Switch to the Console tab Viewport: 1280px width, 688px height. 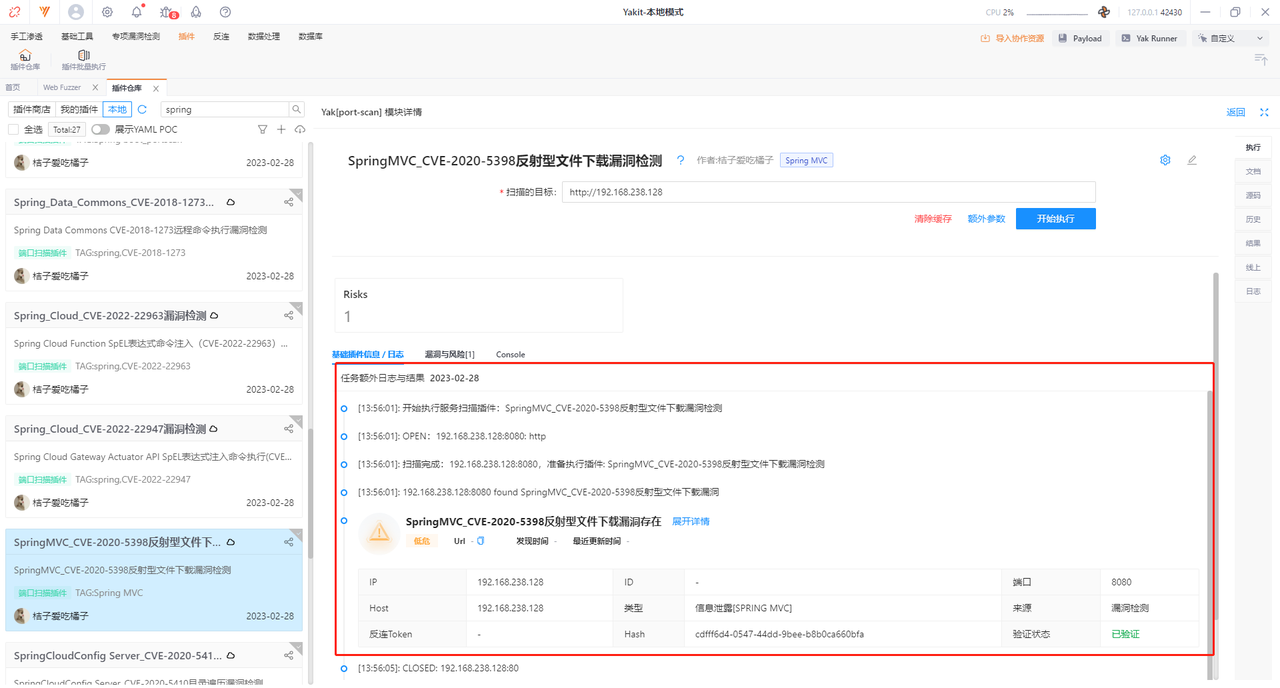click(510, 354)
